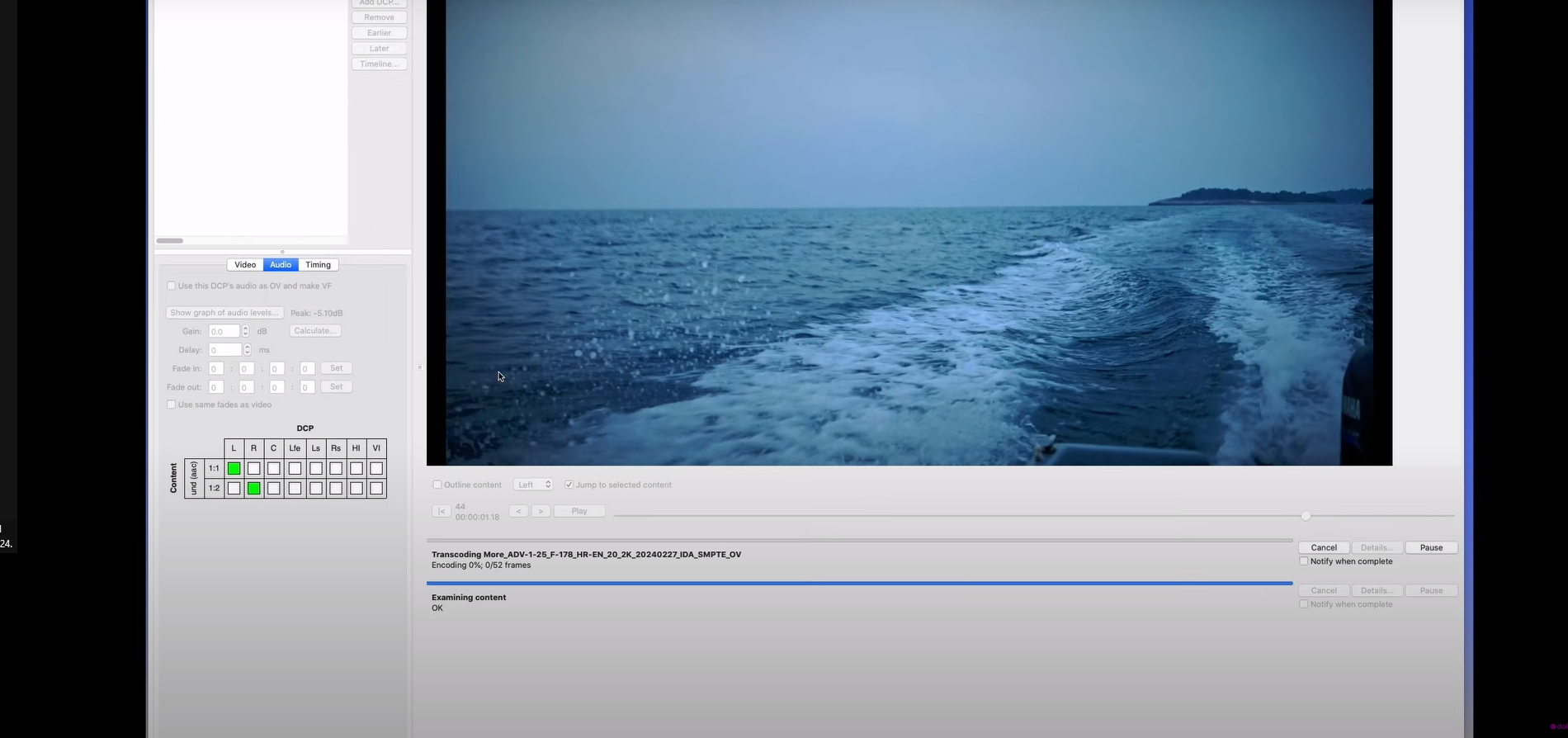Enable Notify when complete for transcoding job
The image size is (1568, 738).
pyautogui.click(x=1304, y=561)
